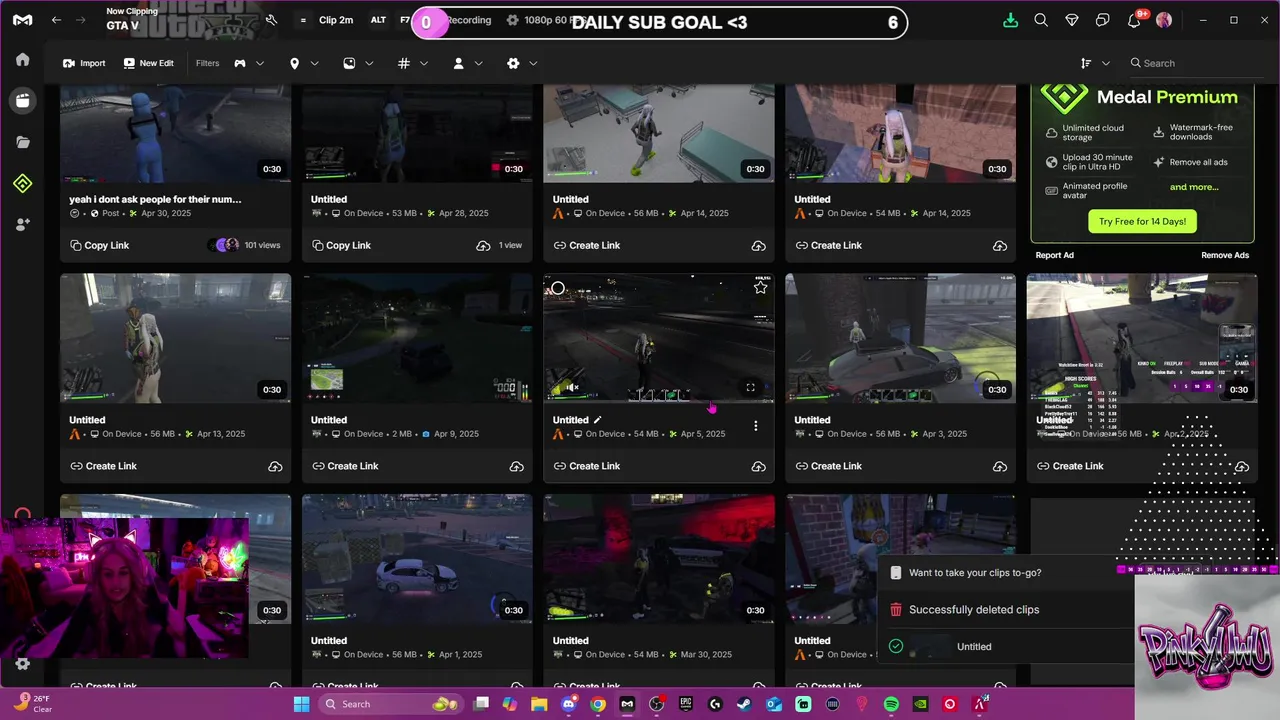The width and height of the screenshot is (1280, 720).
Task: Open the Clips library icon in sidebar
Action: 22,100
